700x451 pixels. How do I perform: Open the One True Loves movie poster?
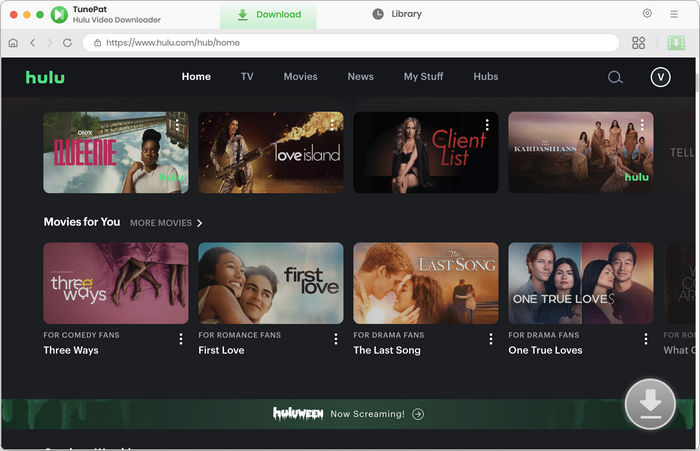[x=581, y=283]
